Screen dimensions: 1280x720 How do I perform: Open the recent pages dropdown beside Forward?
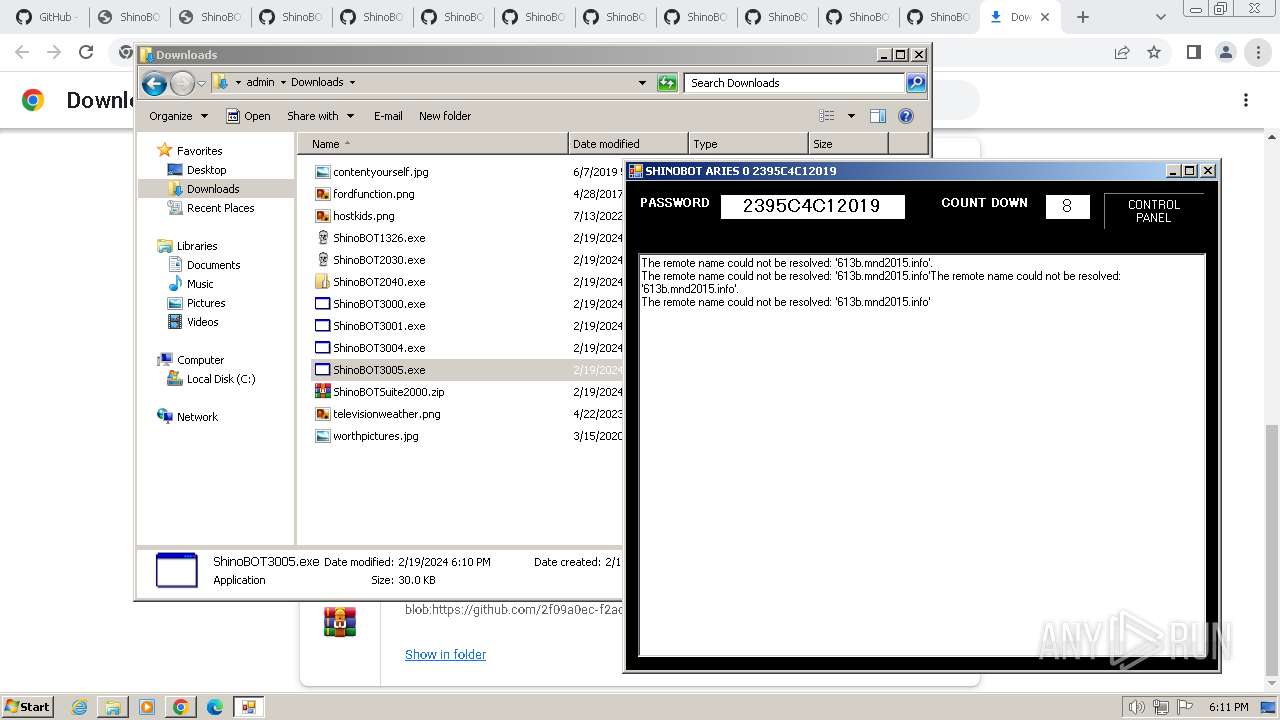[201, 83]
